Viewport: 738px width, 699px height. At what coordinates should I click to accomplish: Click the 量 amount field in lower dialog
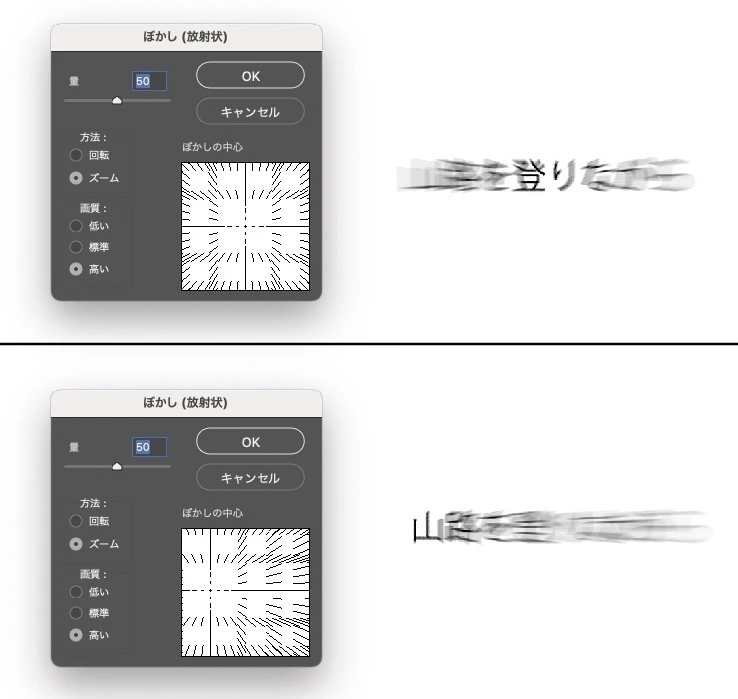(149, 447)
